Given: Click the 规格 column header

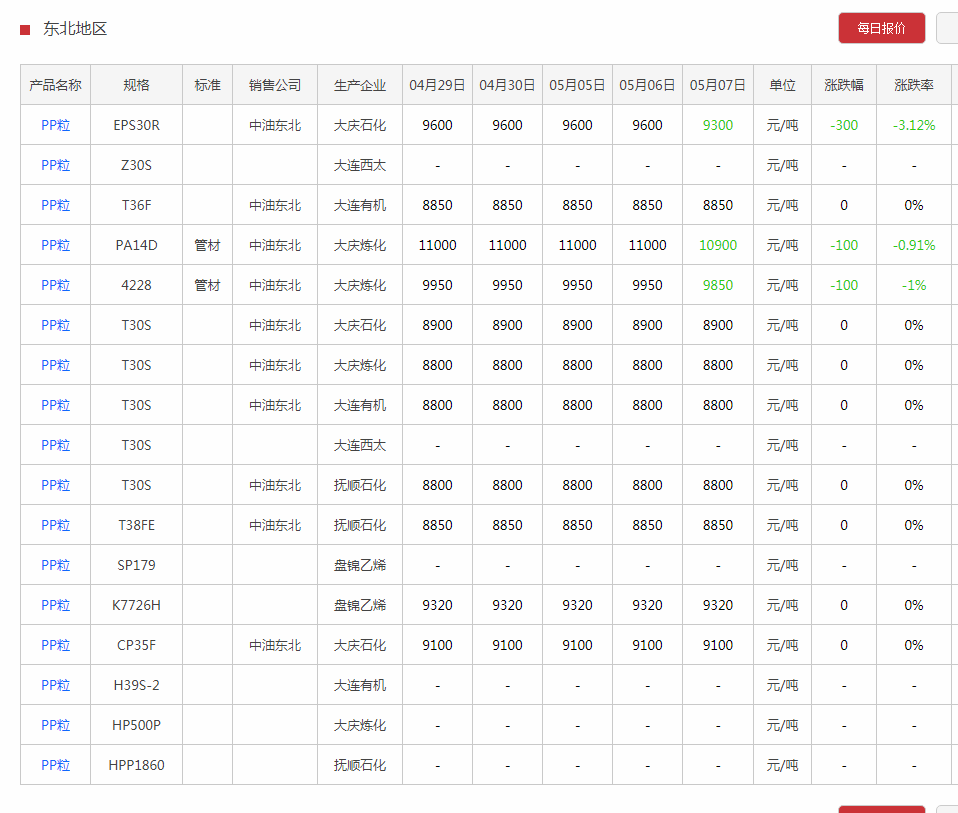Looking at the screenshot, I should point(136,85).
